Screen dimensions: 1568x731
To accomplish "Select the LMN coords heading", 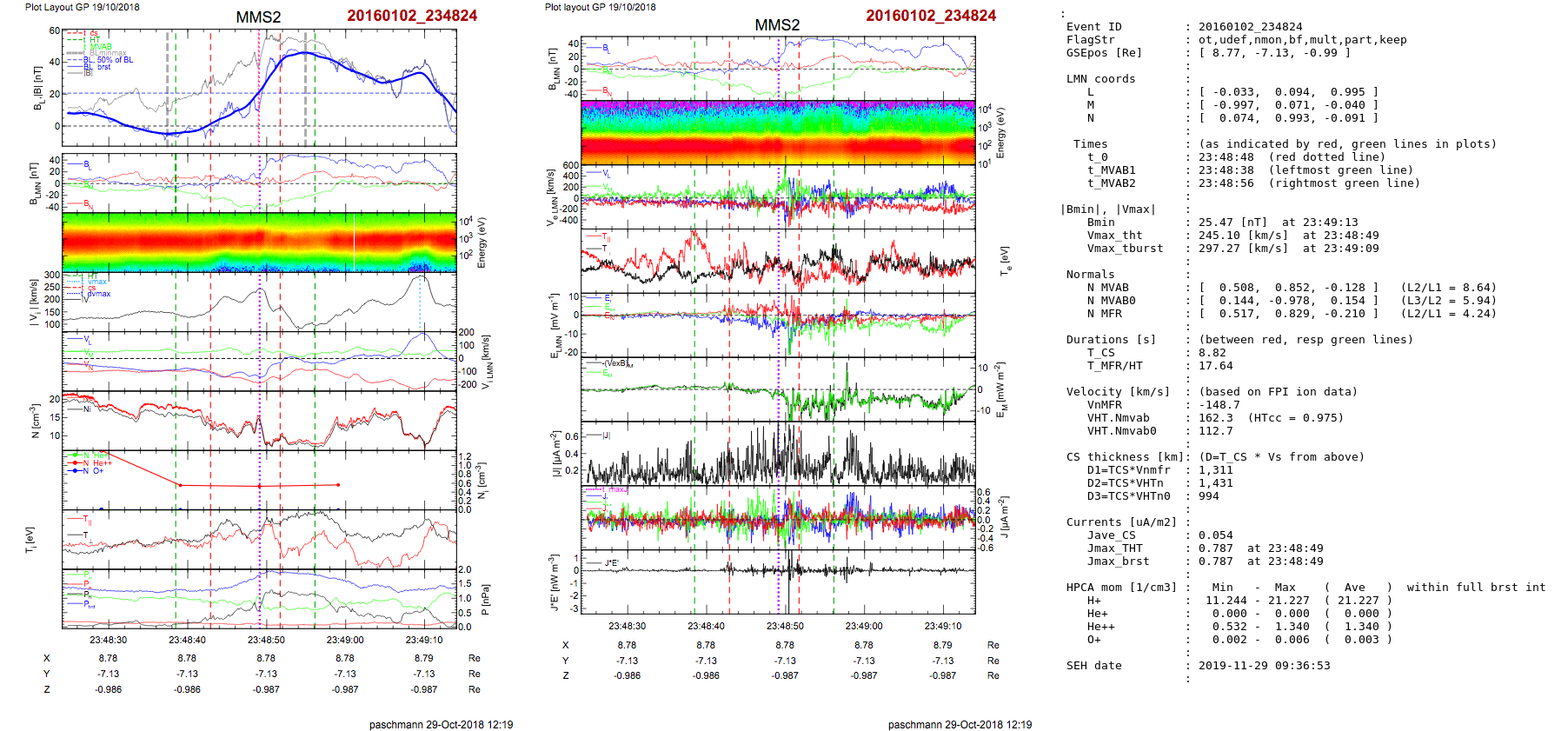I will coord(1100,79).
